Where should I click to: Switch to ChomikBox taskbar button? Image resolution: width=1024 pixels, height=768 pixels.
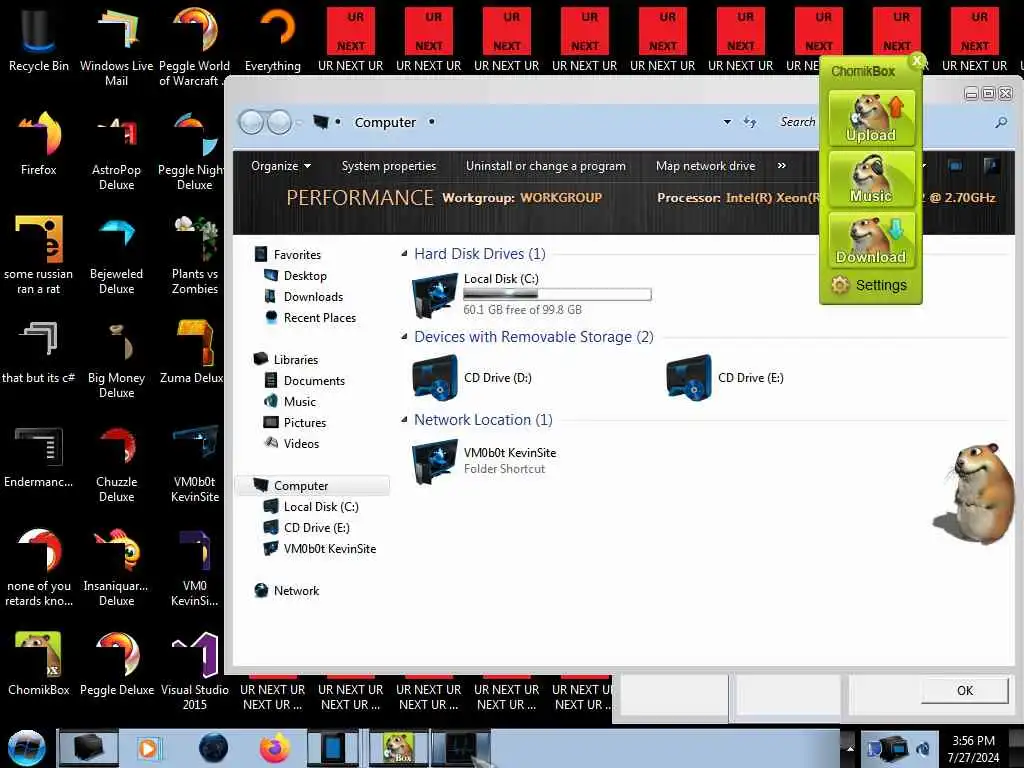pos(399,748)
